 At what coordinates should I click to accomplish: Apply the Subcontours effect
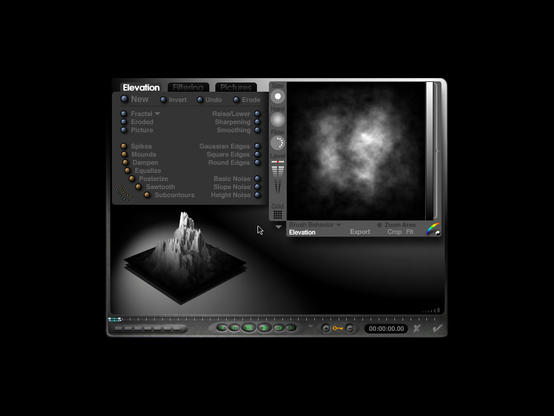click(x=147, y=195)
